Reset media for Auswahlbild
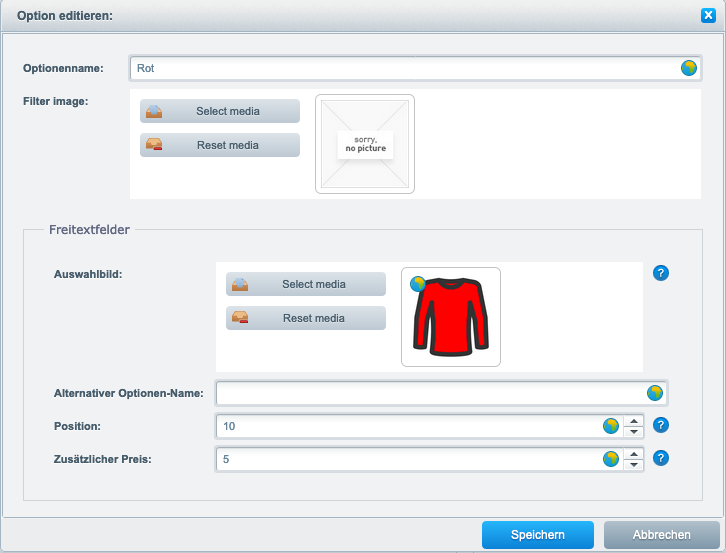The image size is (726, 553). (x=306, y=318)
